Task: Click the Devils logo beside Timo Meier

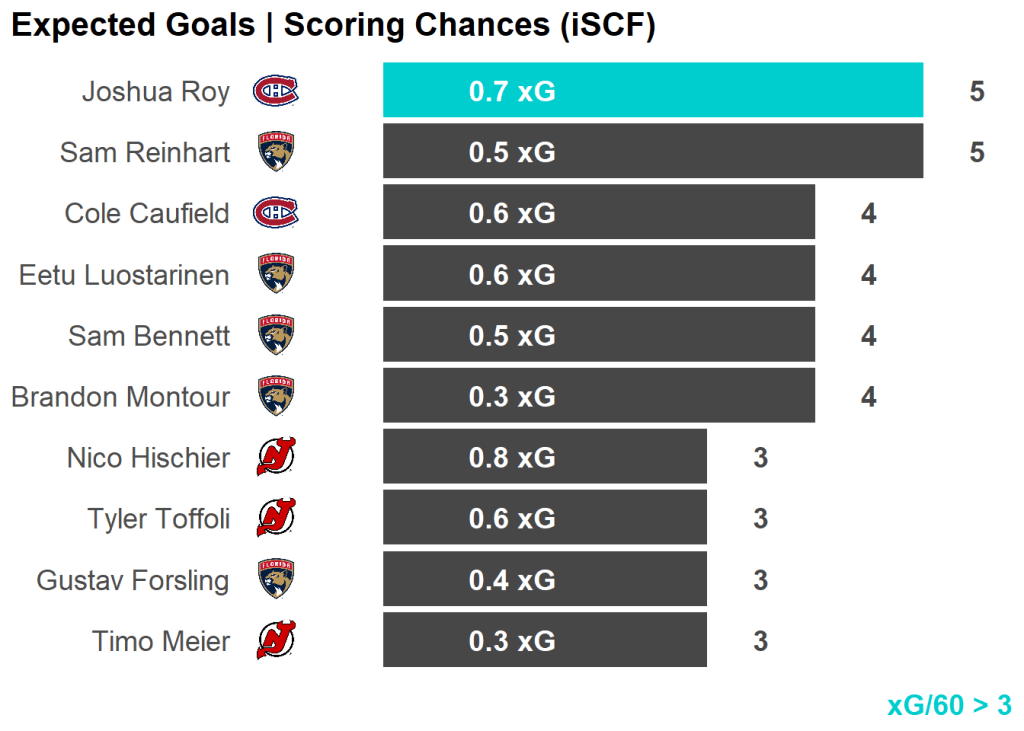Action: pyautogui.click(x=276, y=641)
